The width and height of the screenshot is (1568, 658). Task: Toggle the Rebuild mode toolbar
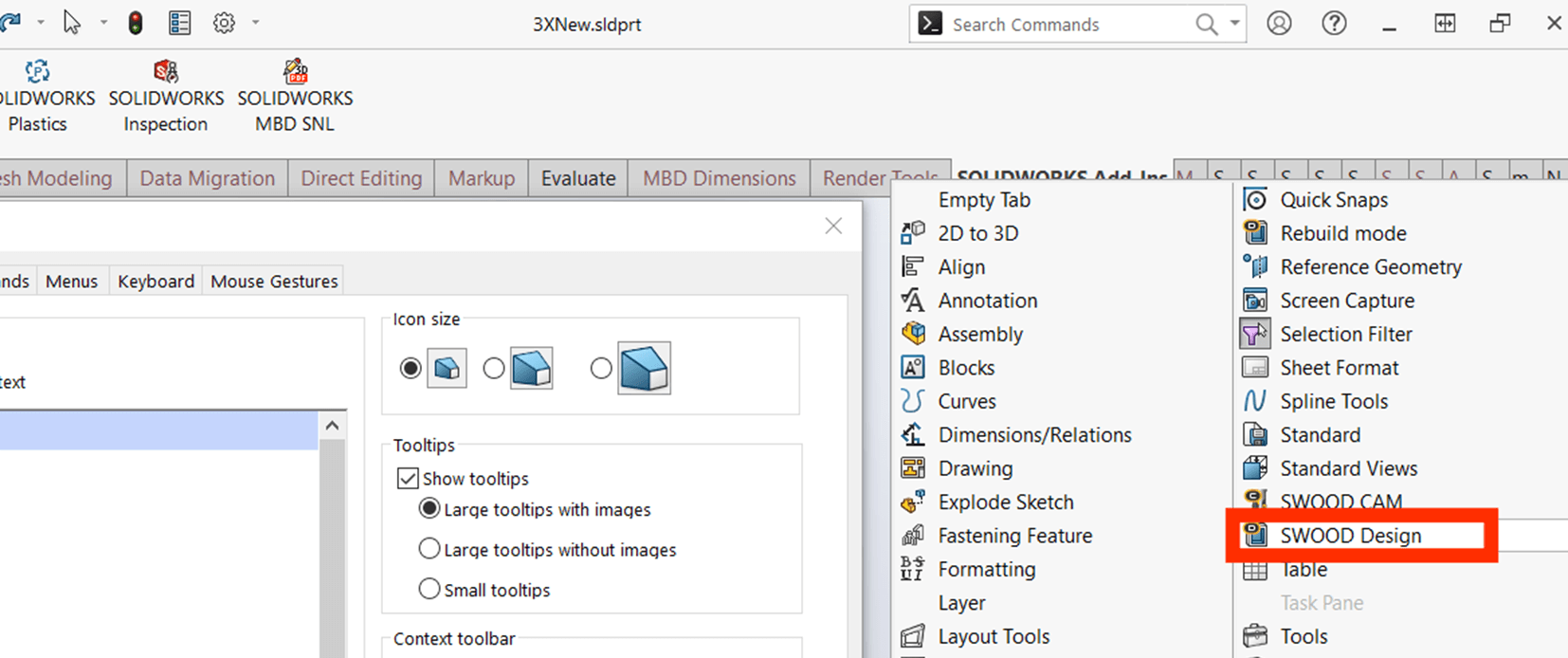click(1342, 233)
